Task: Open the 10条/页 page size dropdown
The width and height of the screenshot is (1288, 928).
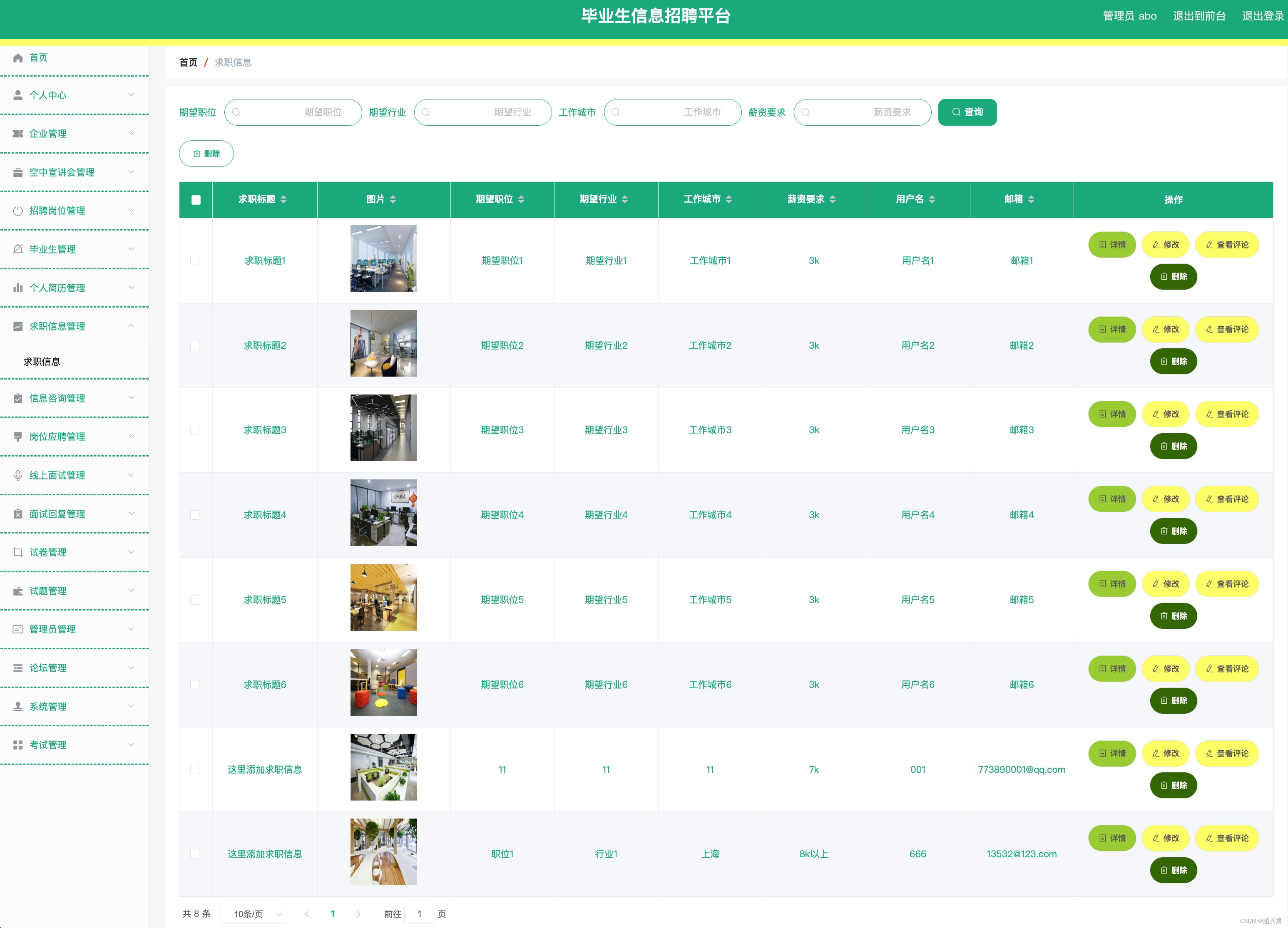Action: point(254,914)
